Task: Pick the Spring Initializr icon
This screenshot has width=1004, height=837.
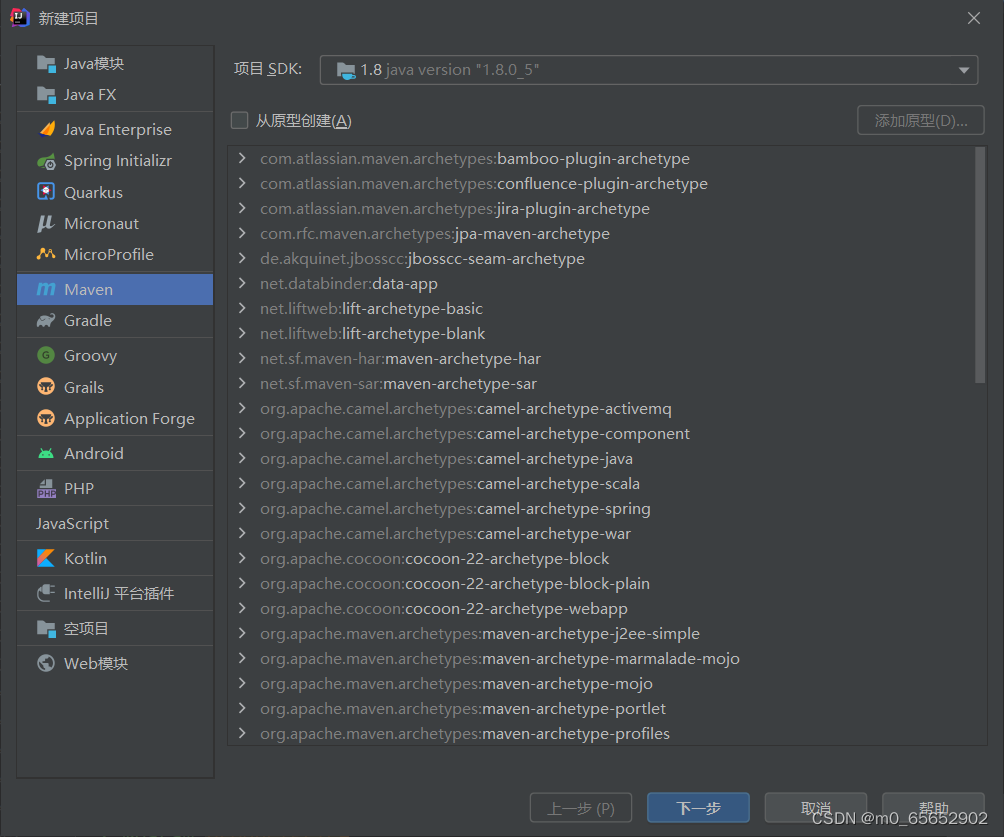Action: pos(46,161)
